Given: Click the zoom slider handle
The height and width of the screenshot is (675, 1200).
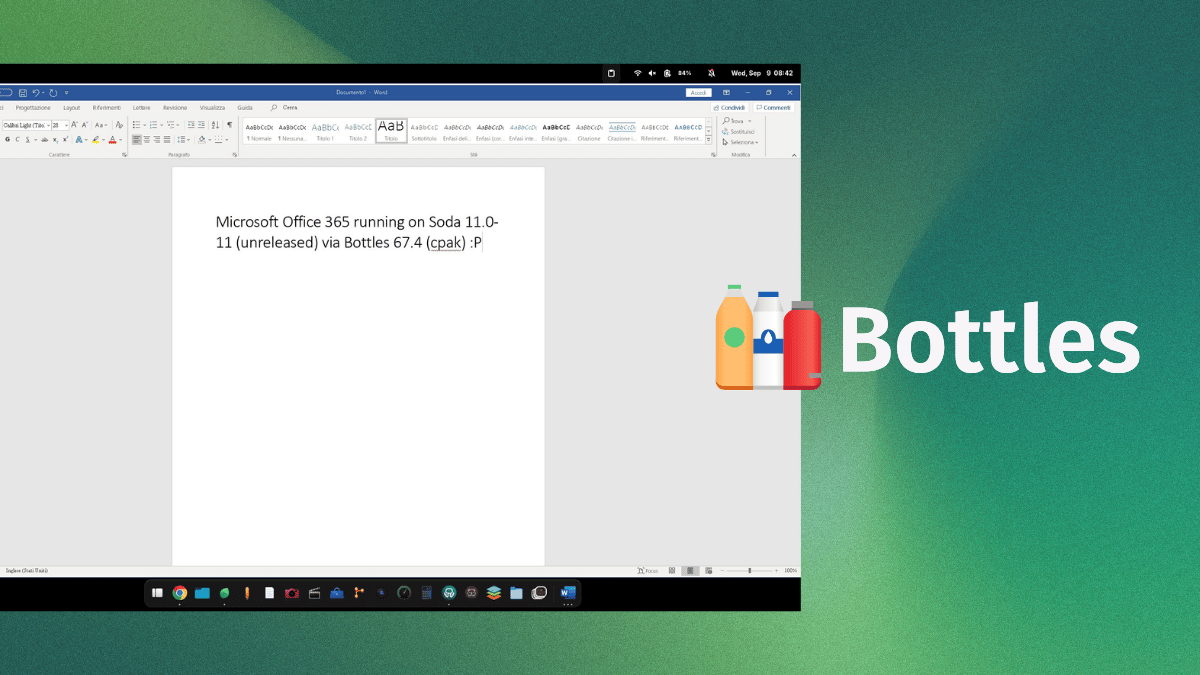Looking at the screenshot, I should coord(750,571).
